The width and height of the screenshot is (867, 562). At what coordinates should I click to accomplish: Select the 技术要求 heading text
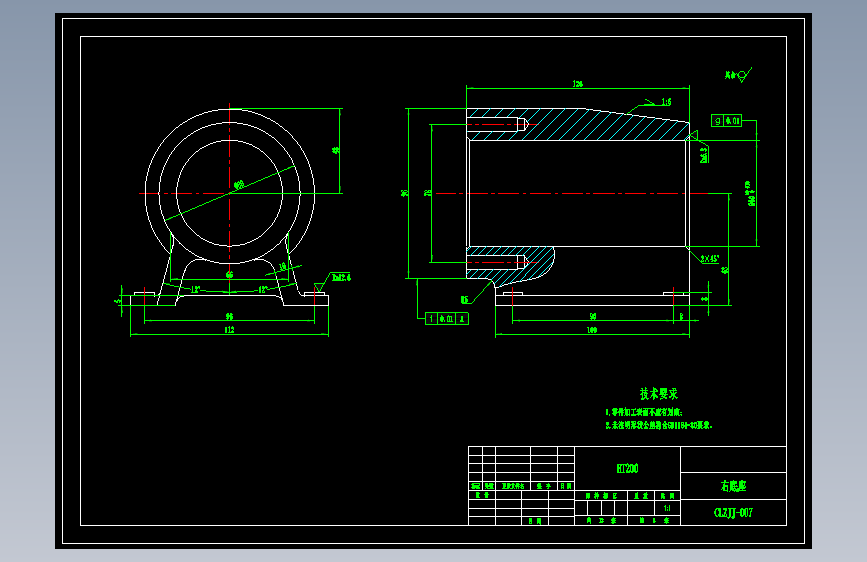[x=659, y=394]
